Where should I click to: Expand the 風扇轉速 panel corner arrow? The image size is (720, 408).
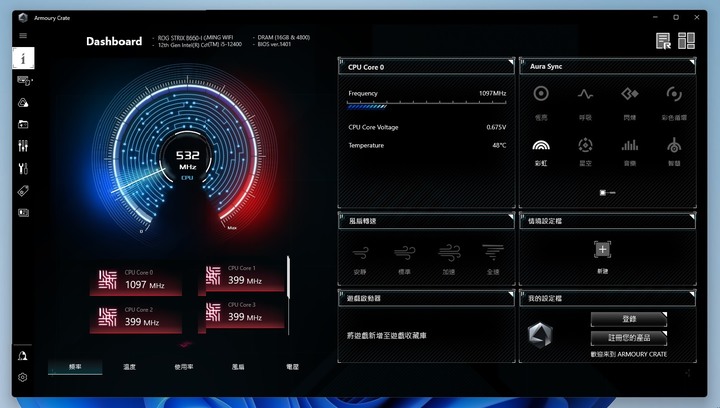(511, 216)
